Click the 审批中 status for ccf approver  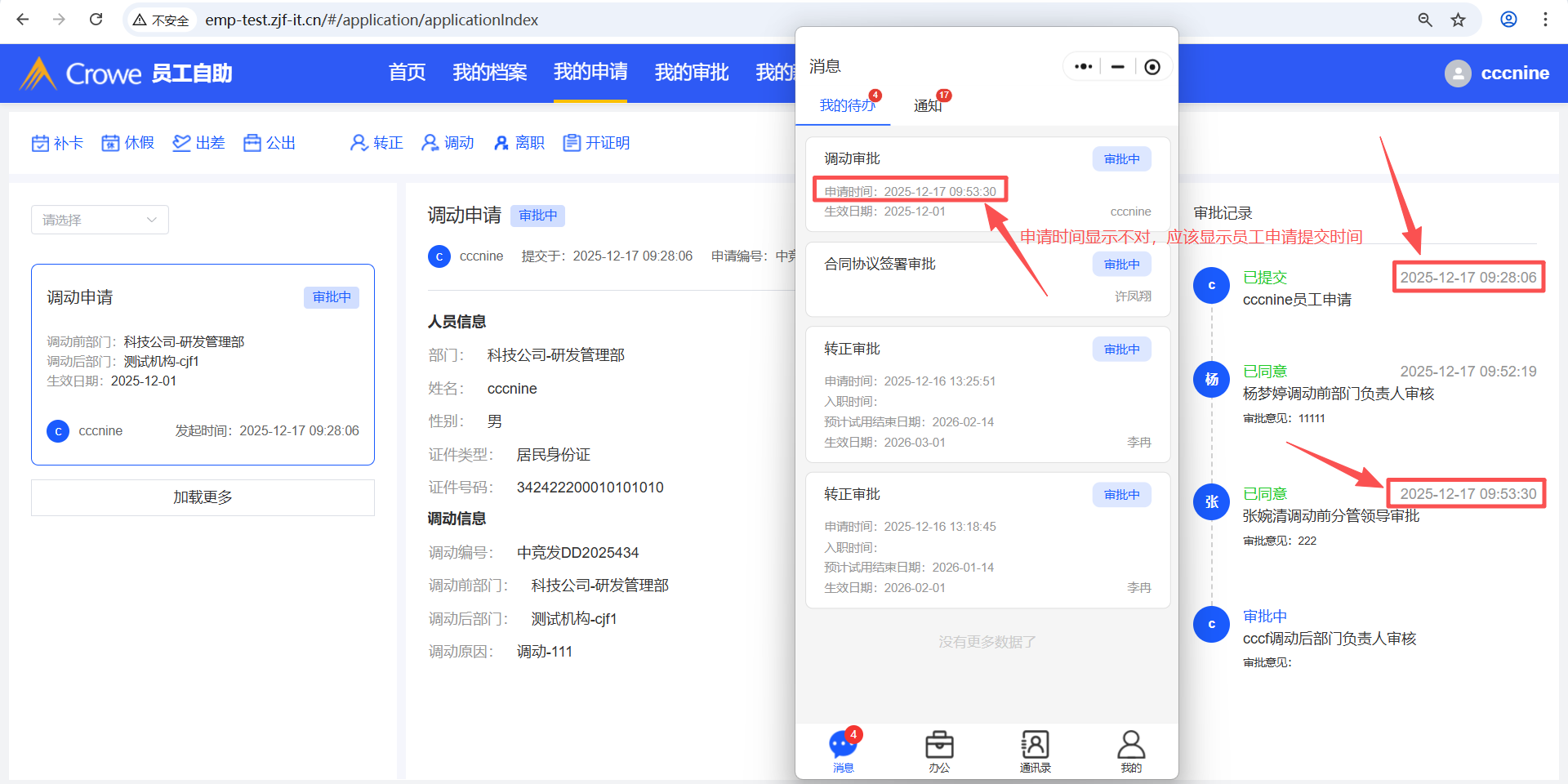[x=1265, y=617]
